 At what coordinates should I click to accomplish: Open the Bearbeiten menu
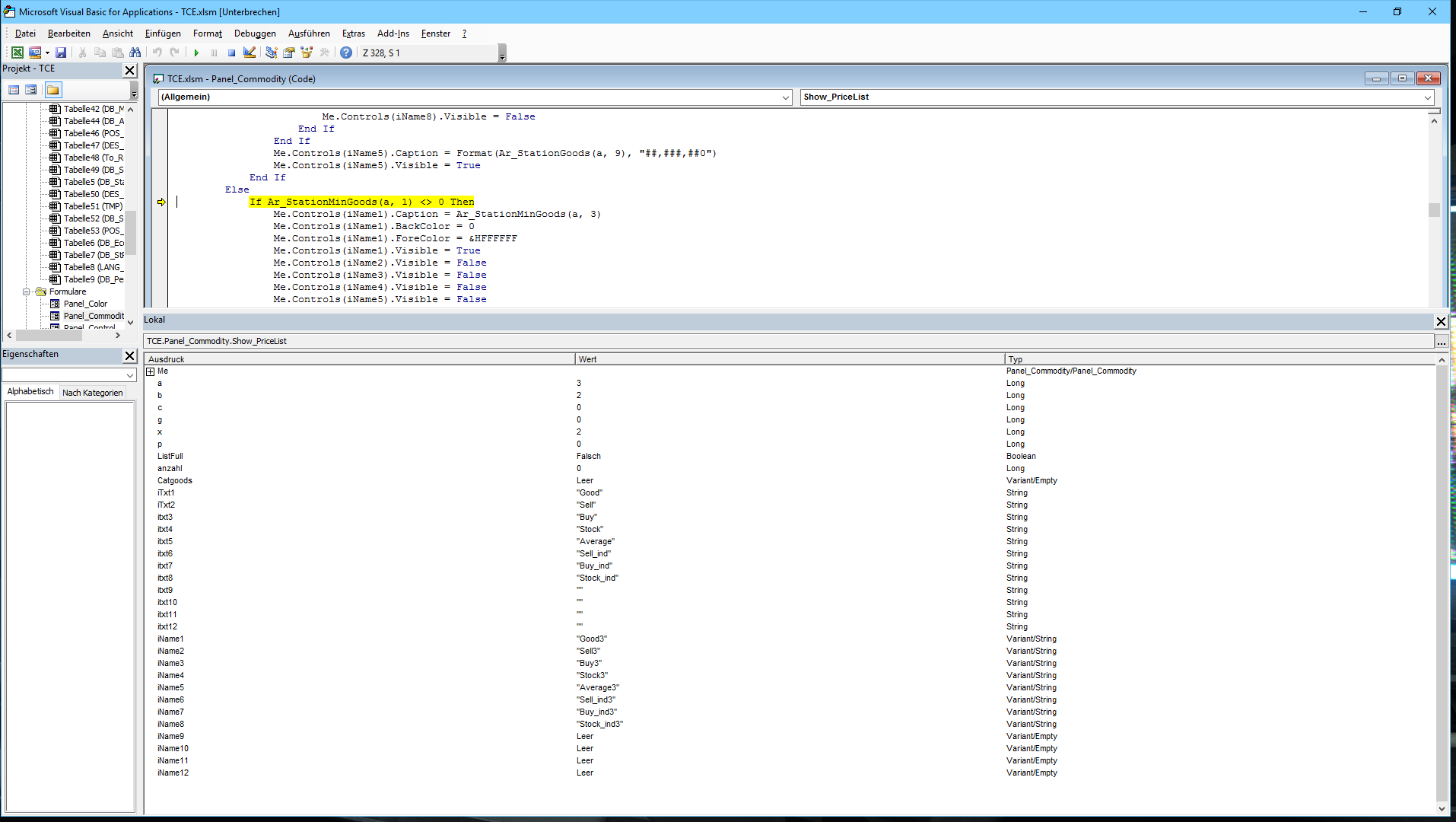coord(69,33)
